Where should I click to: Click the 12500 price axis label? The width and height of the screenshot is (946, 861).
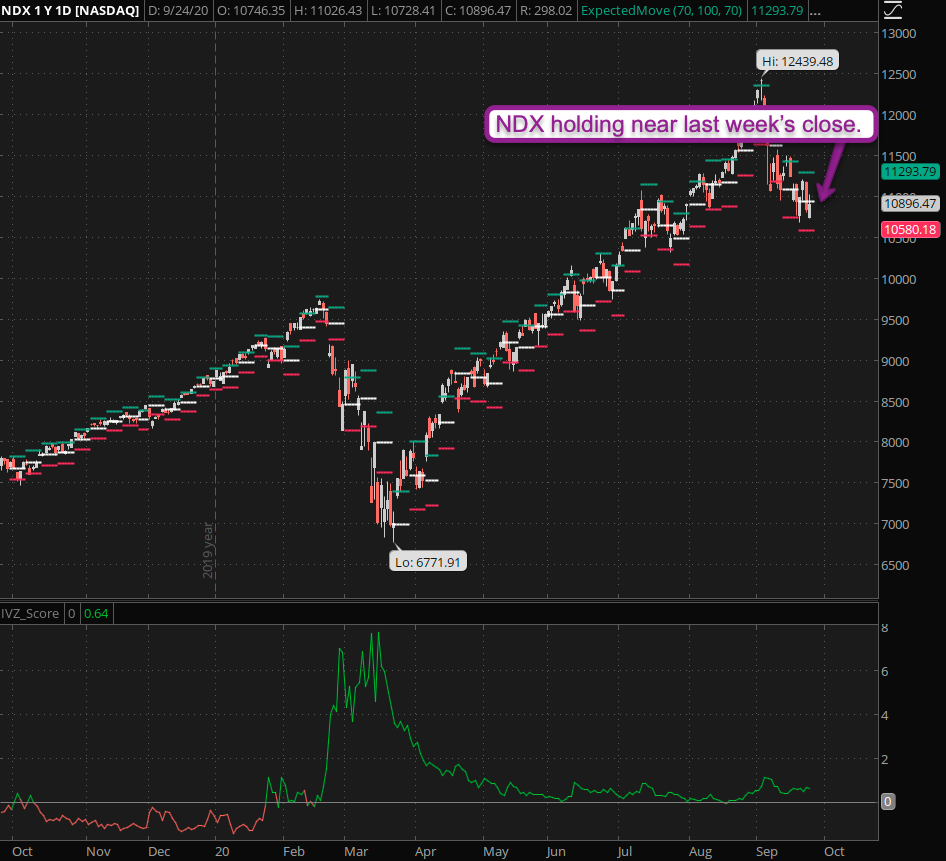pyautogui.click(x=899, y=75)
